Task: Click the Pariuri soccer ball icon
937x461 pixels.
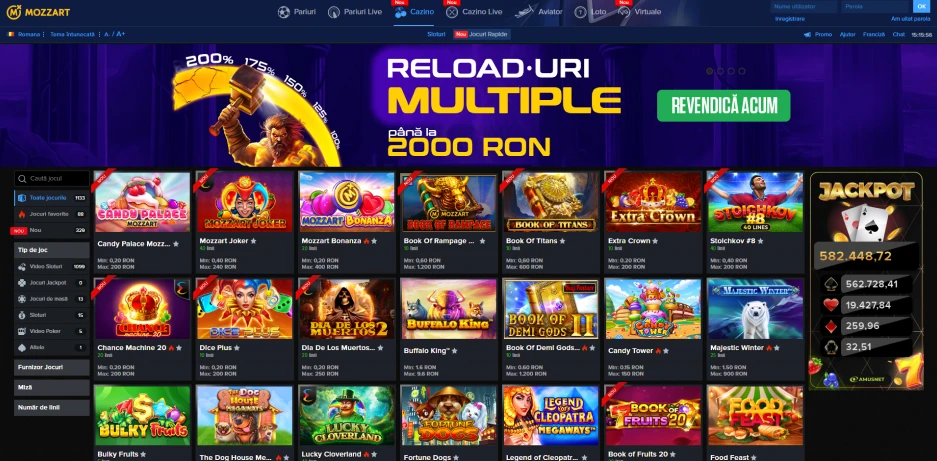Action: click(284, 11)
